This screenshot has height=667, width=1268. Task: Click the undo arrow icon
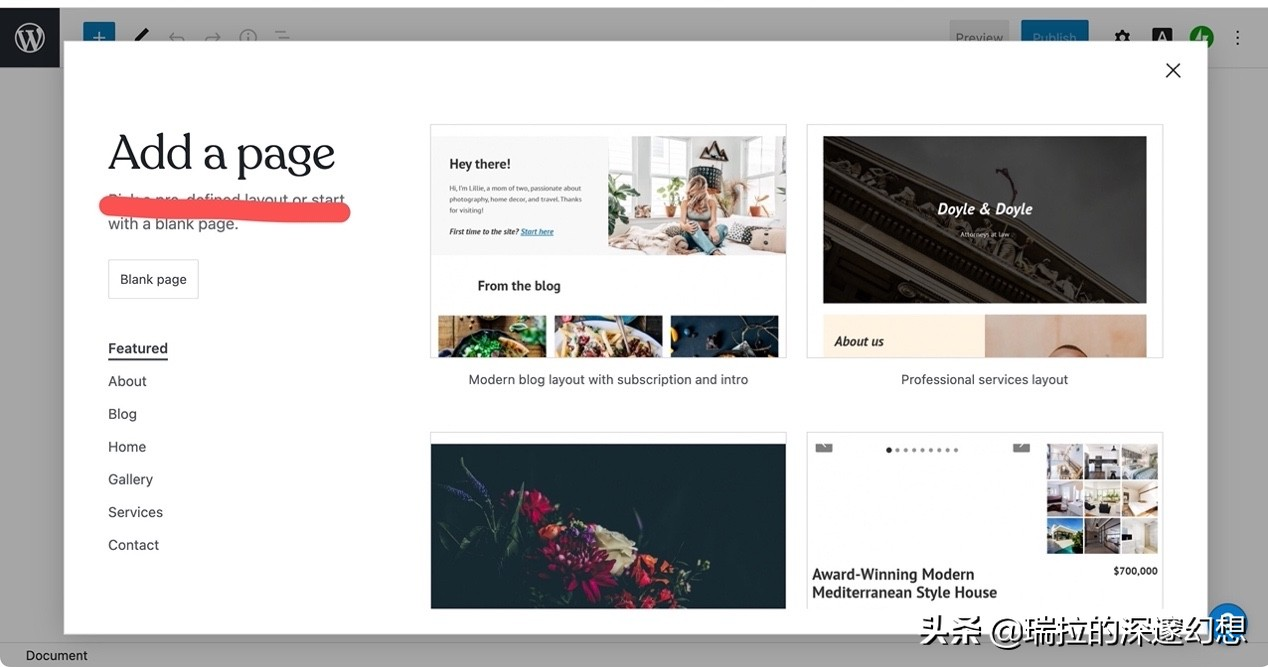177,36
